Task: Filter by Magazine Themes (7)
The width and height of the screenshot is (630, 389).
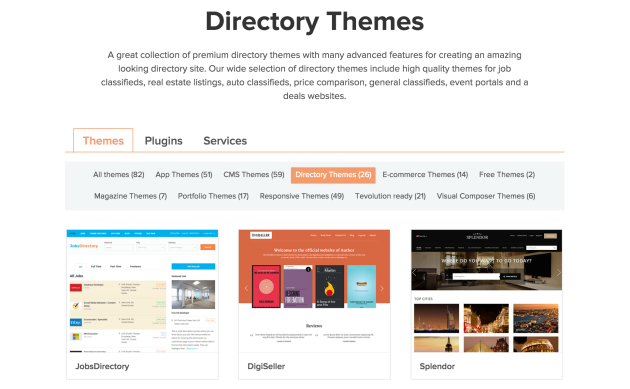Action: point(131,196)
